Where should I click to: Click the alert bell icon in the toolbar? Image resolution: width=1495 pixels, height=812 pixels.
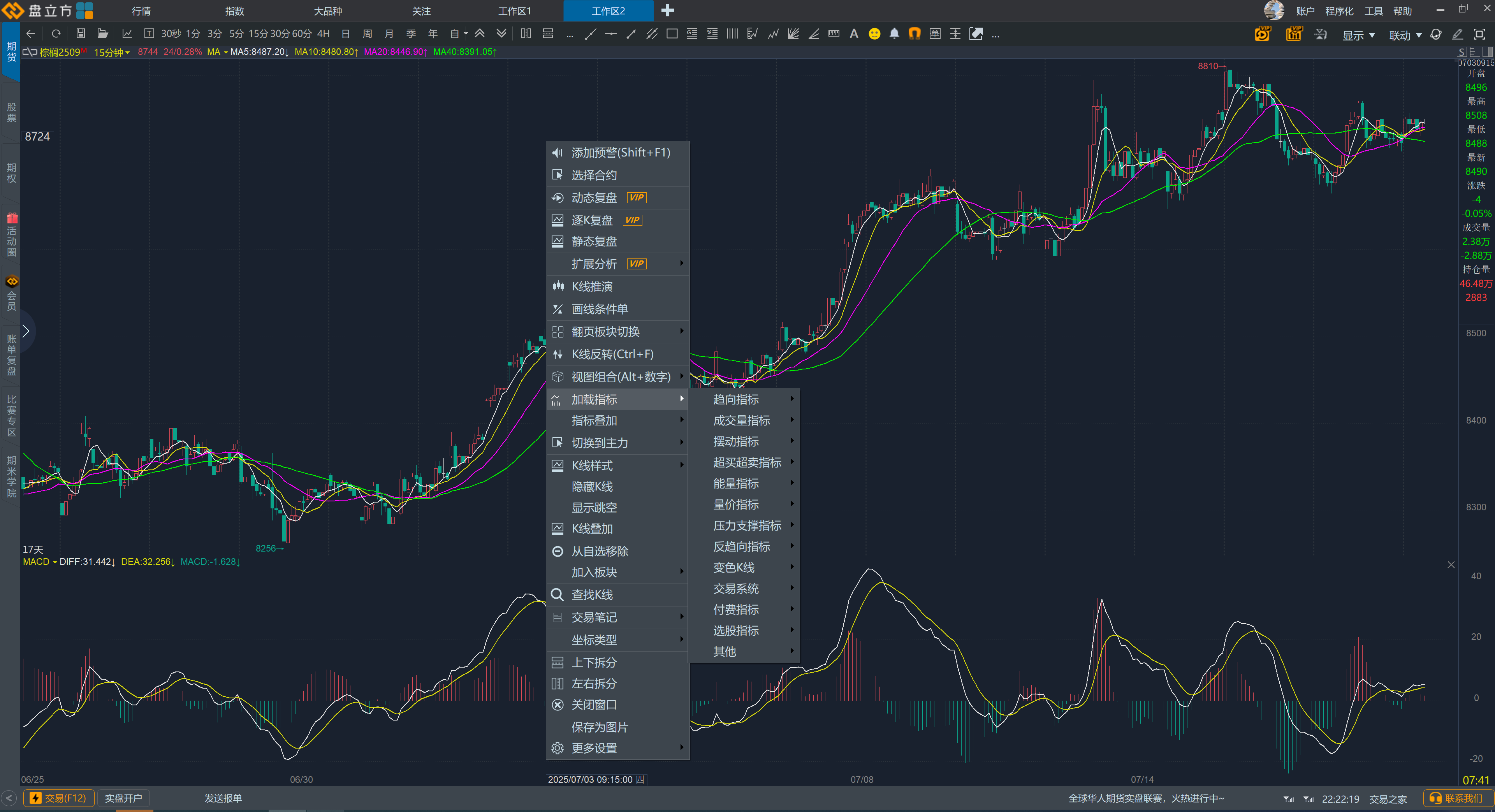[x=894, y=33]
